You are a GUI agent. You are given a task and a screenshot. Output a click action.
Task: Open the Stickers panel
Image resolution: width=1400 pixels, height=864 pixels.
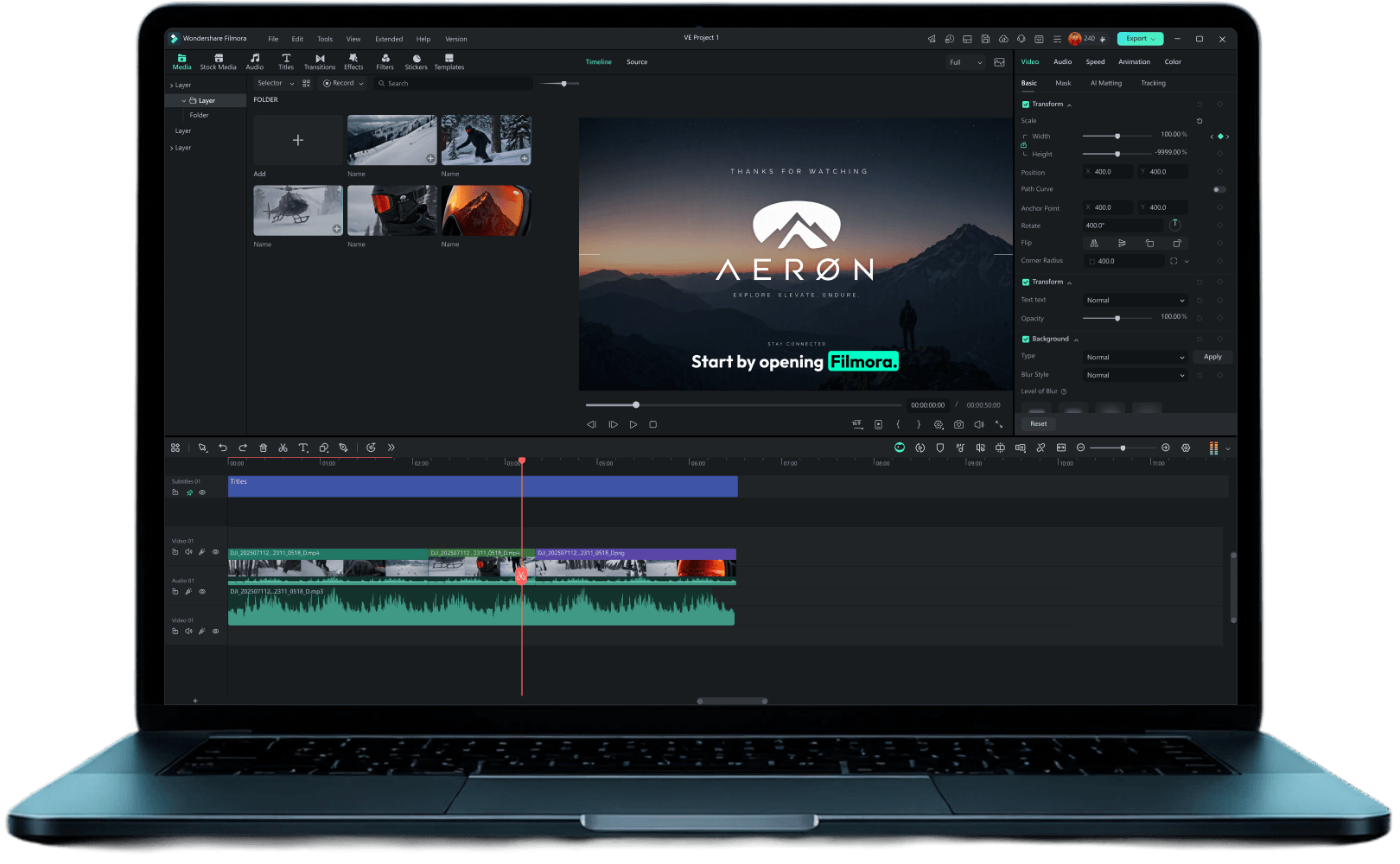pyautogui.click(x=416, y=62)
